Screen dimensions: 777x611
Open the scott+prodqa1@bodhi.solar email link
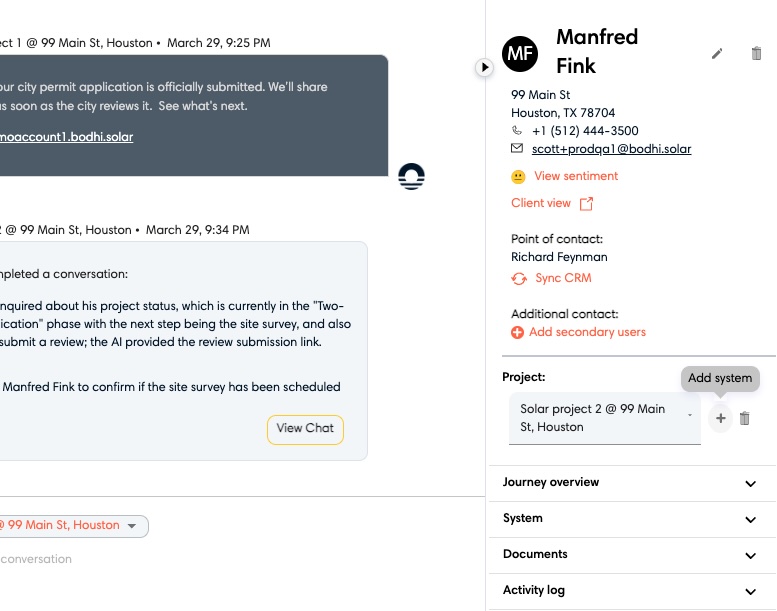tap(611, 149)
